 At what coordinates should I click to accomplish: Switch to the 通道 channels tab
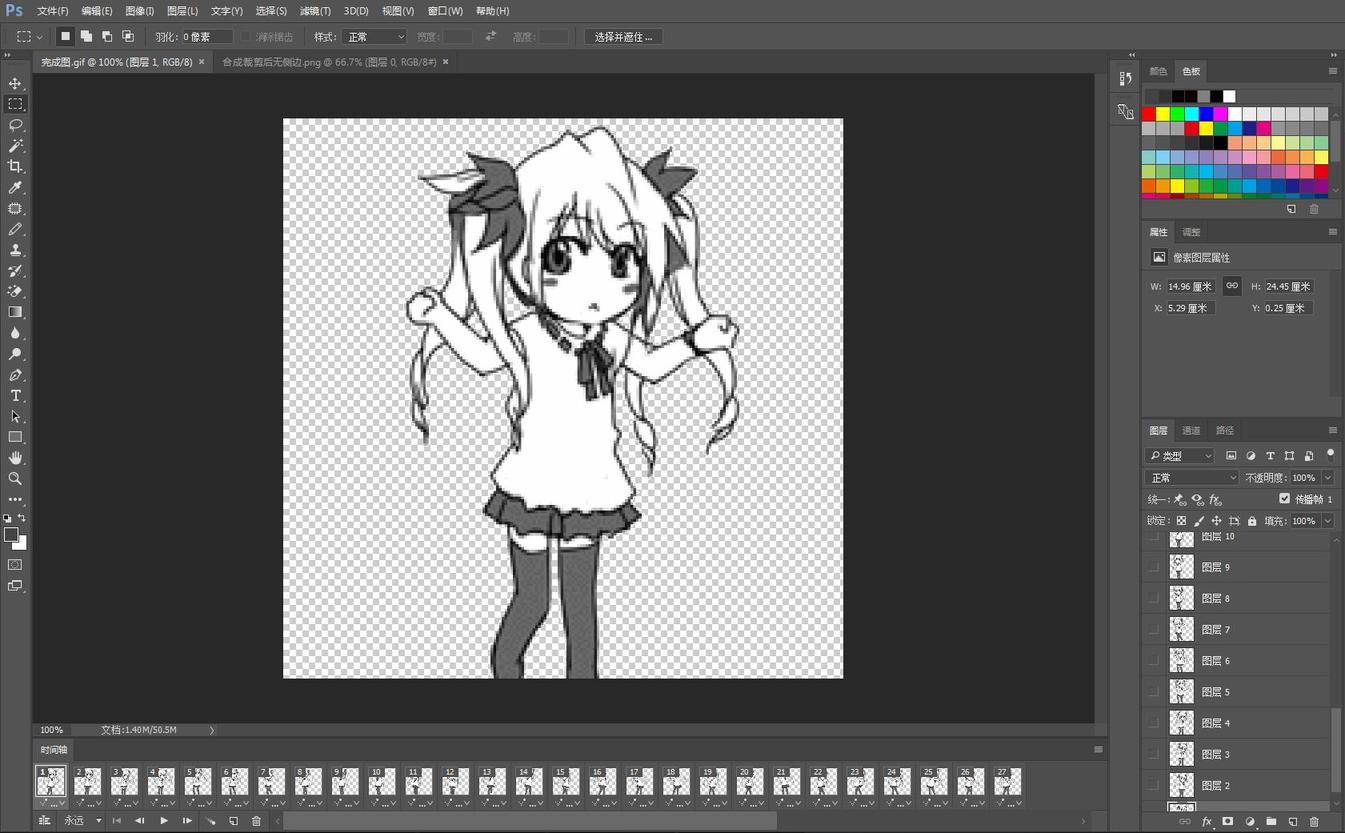[1191, 431]
